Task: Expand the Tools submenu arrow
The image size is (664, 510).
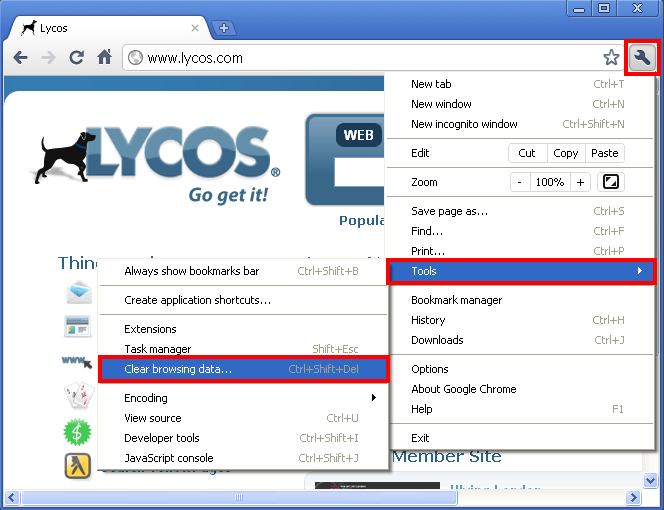Action: [639, 271]
